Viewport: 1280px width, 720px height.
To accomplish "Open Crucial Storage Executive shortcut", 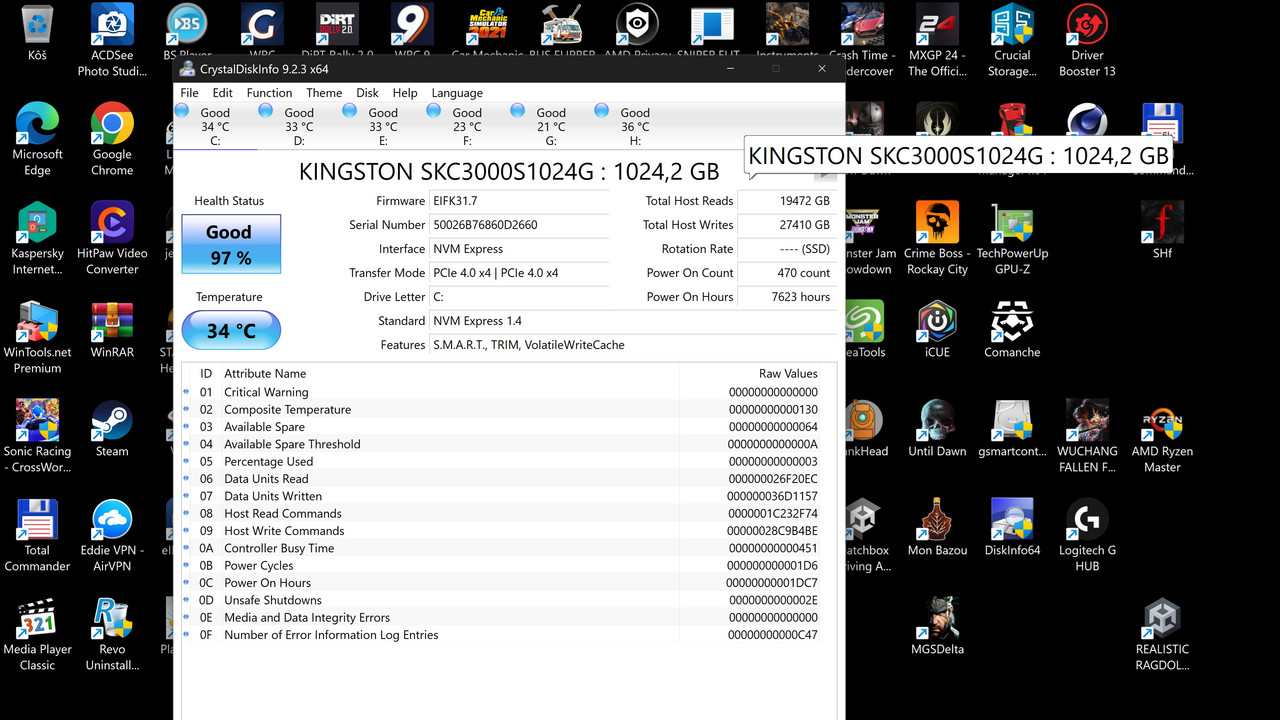I will (x=1012, y=40).
